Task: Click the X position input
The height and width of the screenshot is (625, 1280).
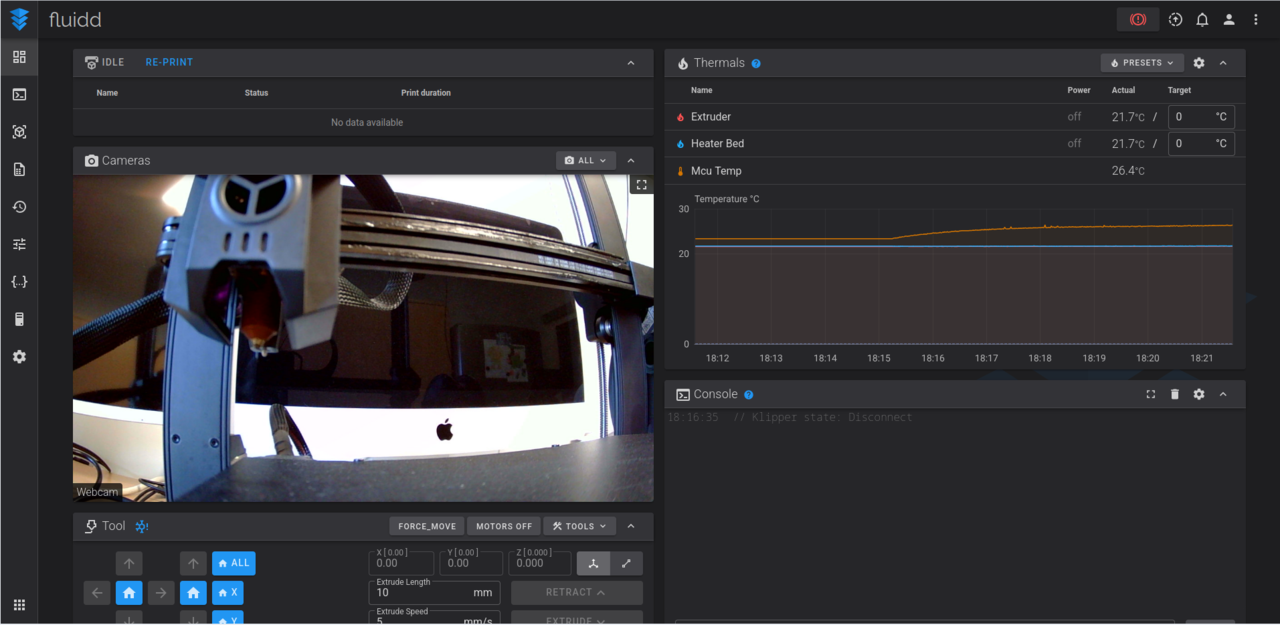Action: 401,562
